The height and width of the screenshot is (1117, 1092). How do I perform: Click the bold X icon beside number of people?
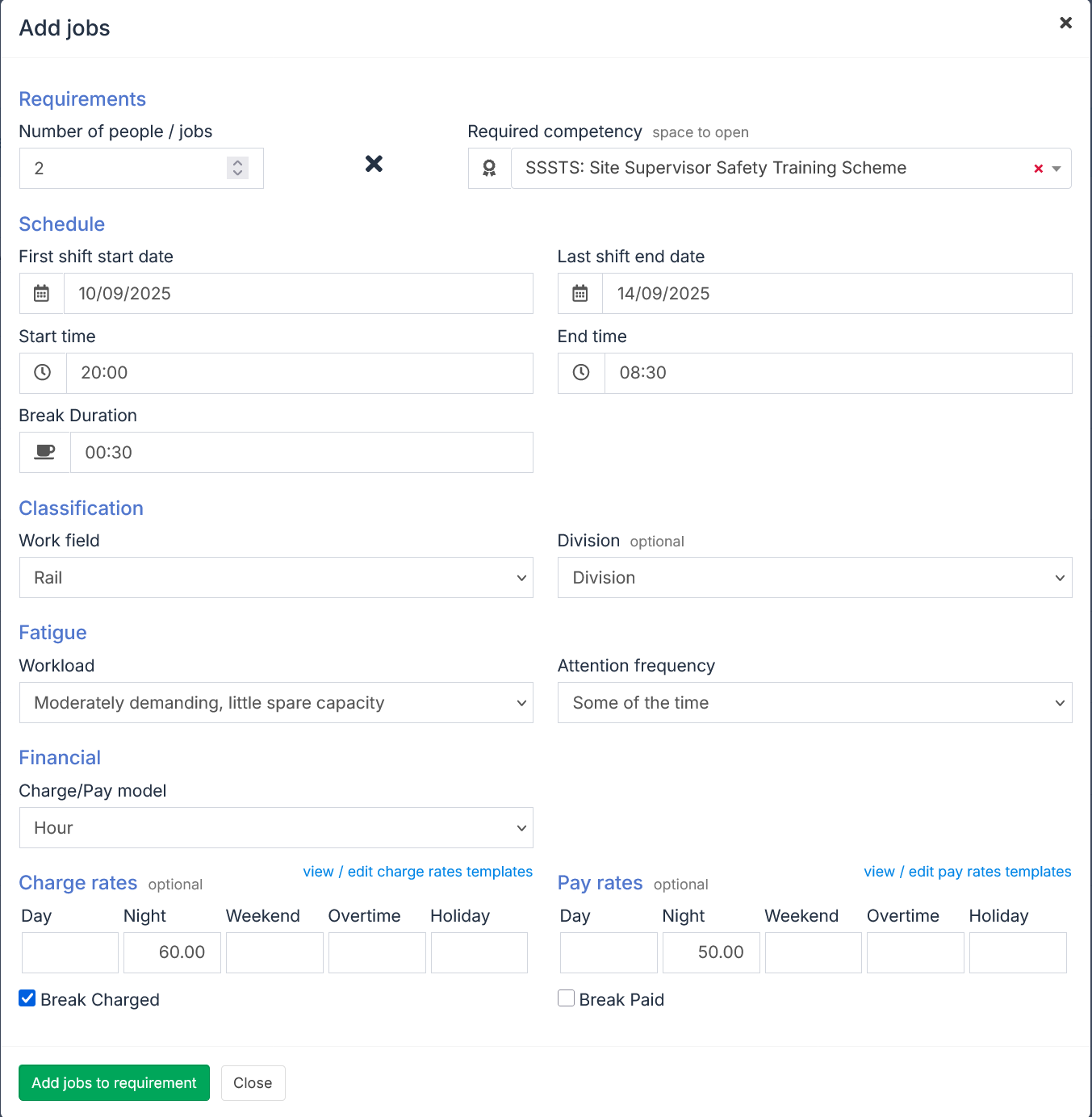[x=374, y=164]
